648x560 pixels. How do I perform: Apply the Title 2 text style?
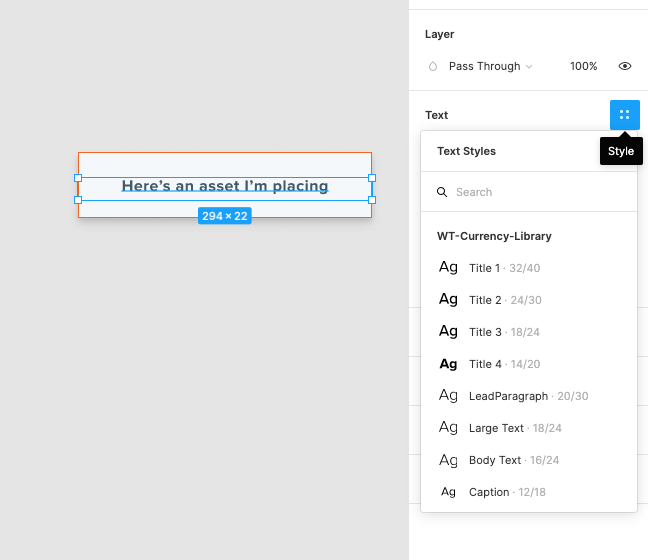click(529, 300)
